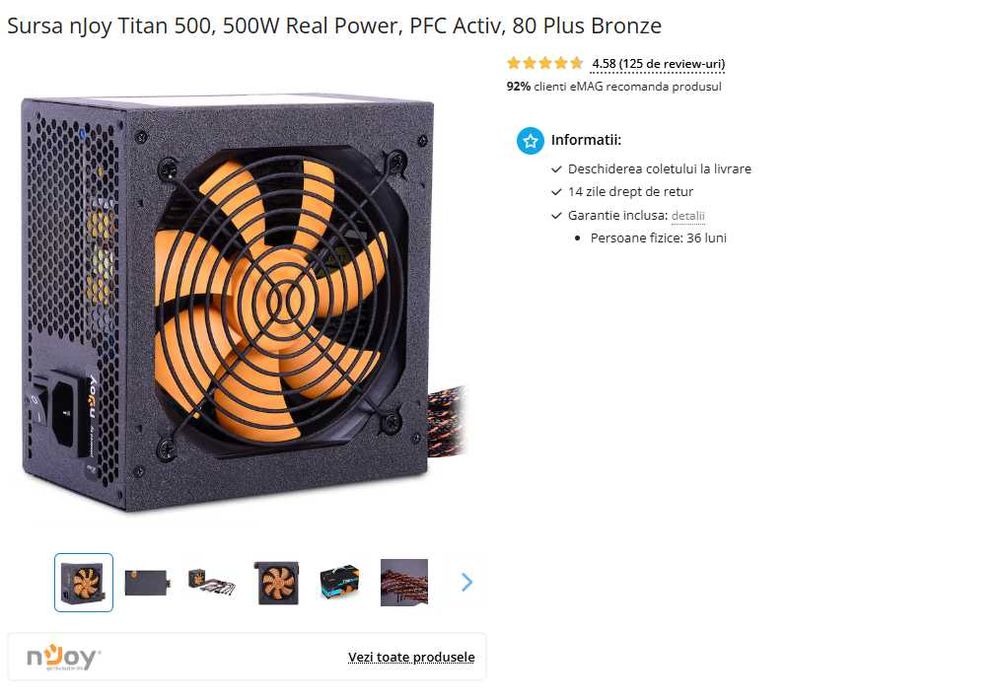Click checkmark beside Garantie inclusa
Image resolution: width=1000 pixels, height=688 pixels.
point(556,216)
